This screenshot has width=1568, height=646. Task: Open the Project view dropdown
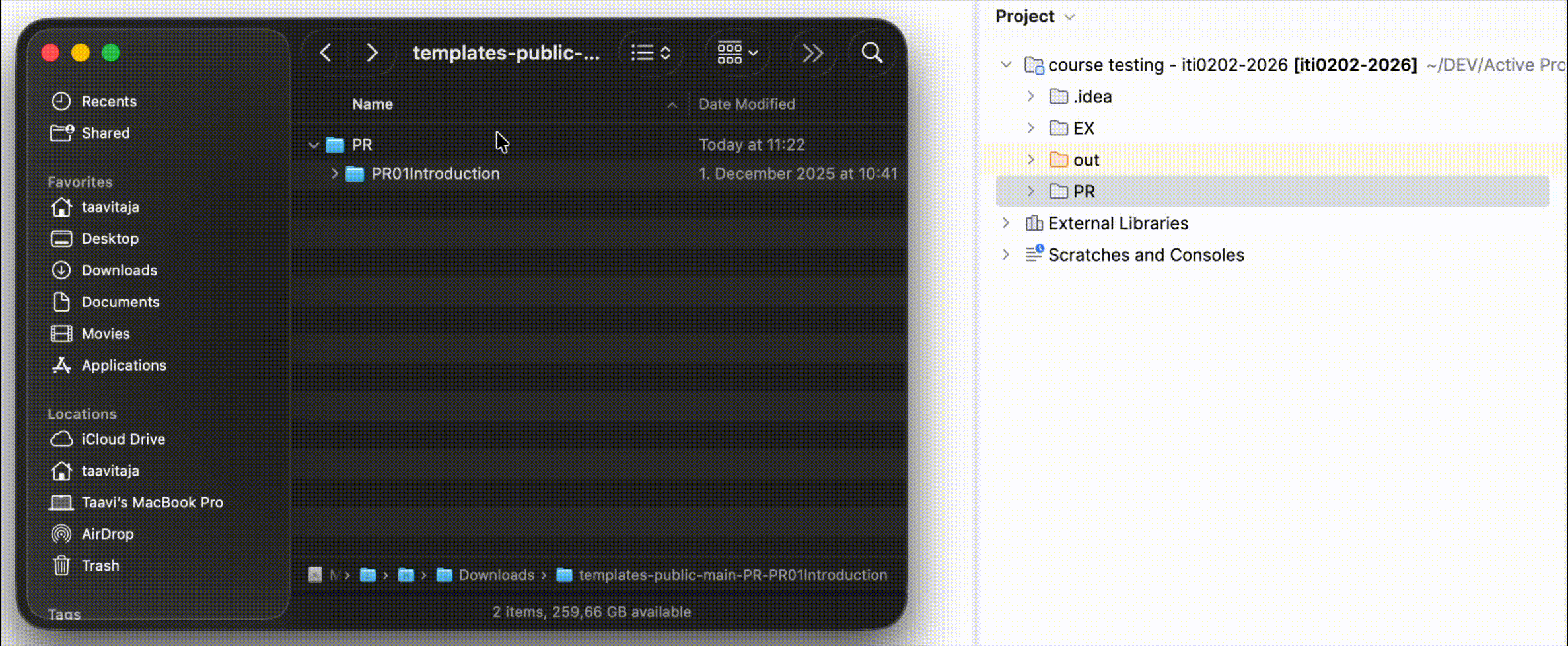point(1070,16)
